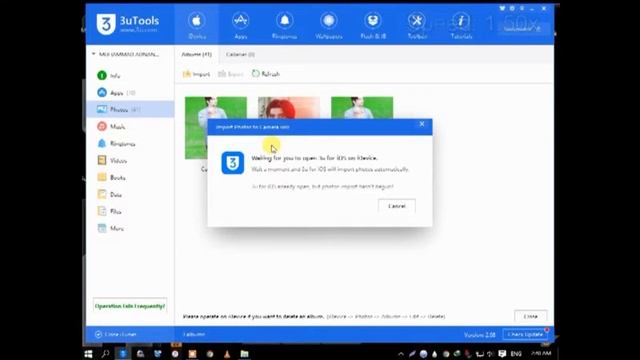Open third green album thumbnail

pos(362,107)
